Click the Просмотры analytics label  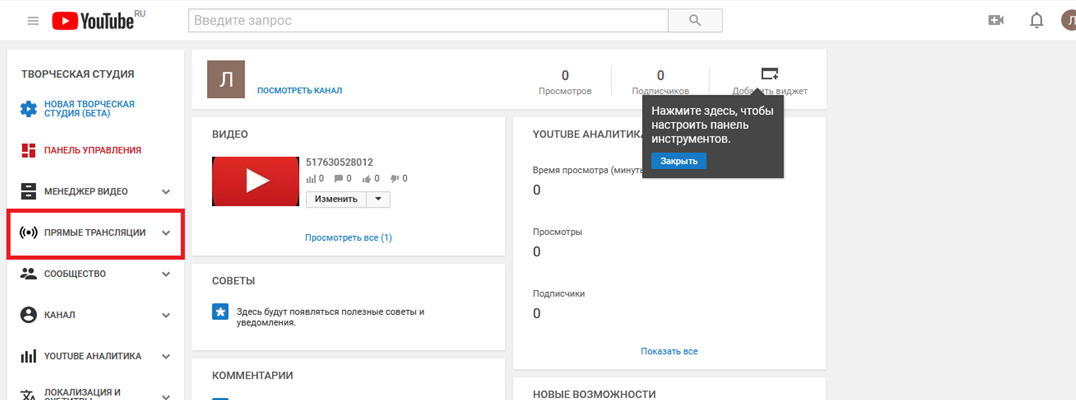[558, 232]
